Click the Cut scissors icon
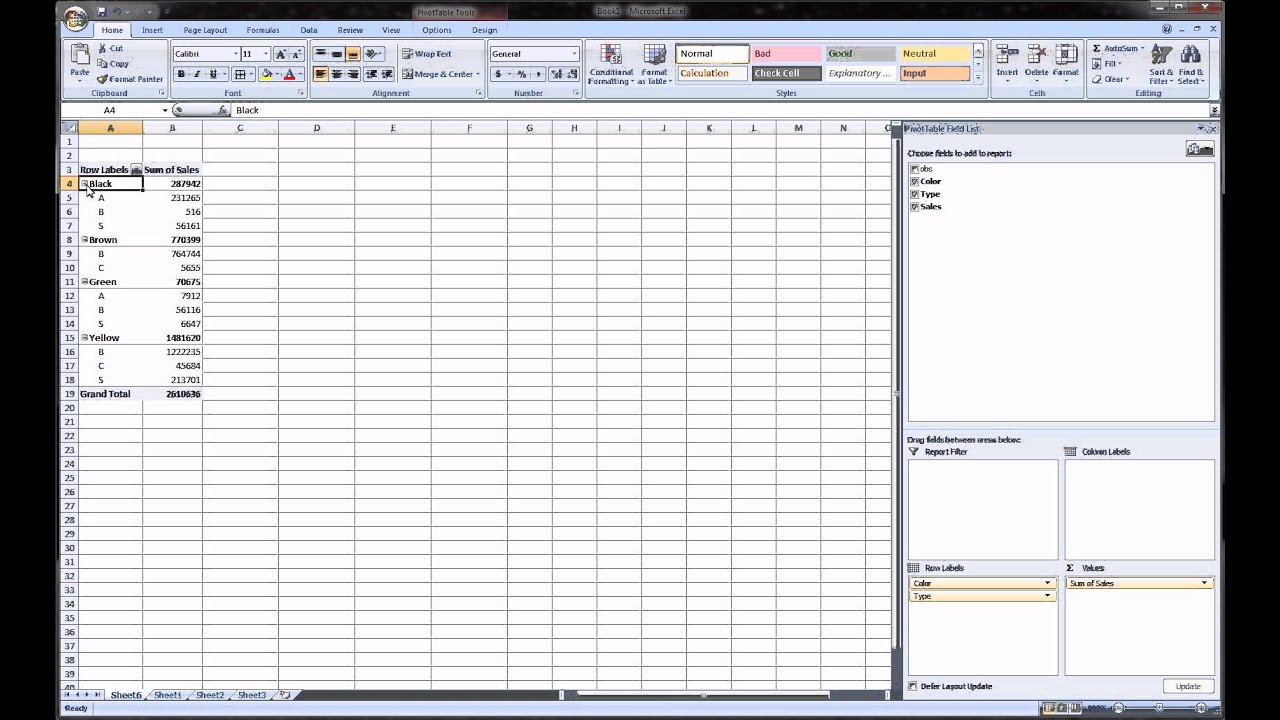1280x720 pixels. point(102,48)
